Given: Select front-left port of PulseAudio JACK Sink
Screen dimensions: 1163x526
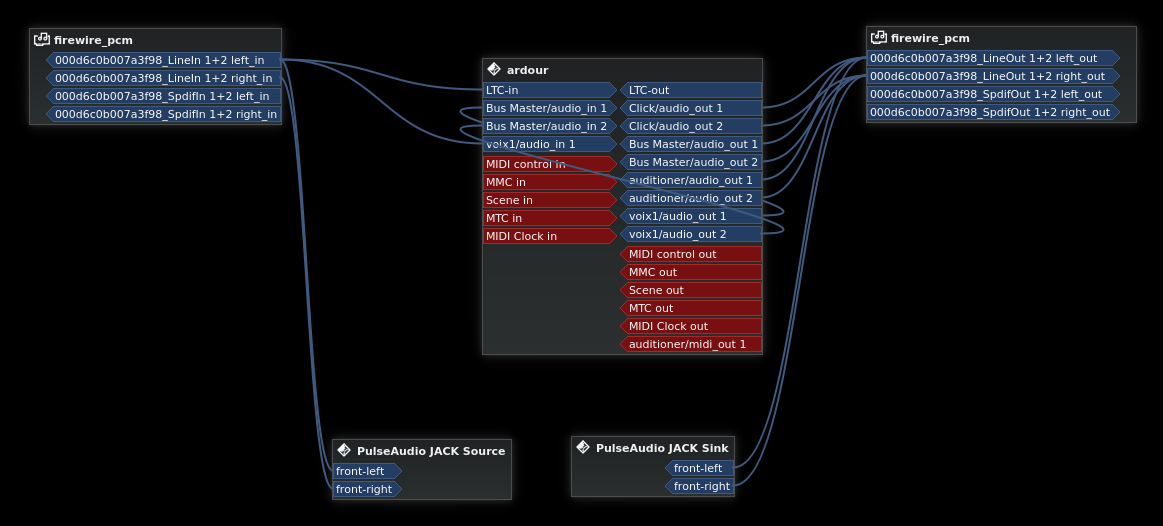Looking at the screenshot, I should tap(699, 468).
